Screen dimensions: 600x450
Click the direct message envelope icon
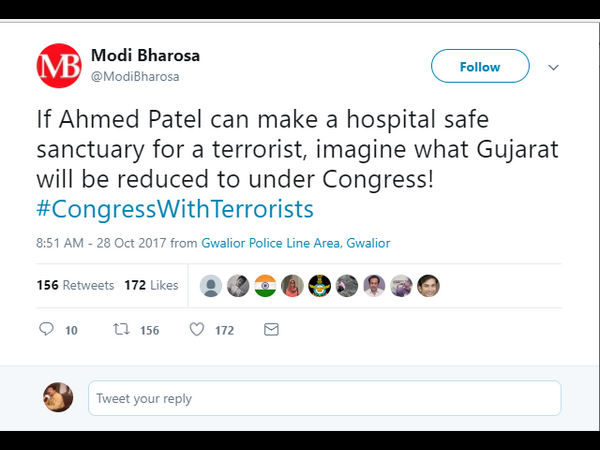271,329
